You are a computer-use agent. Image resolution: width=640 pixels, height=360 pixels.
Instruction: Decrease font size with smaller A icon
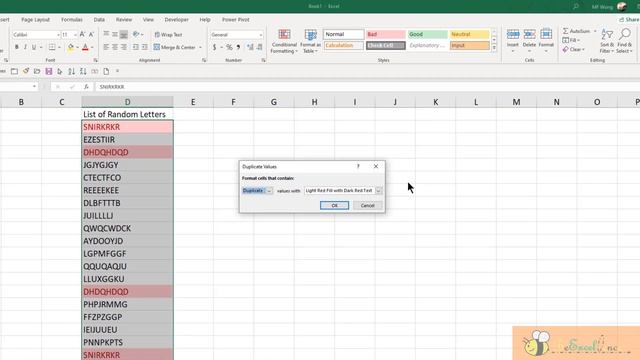coord(91,35)
